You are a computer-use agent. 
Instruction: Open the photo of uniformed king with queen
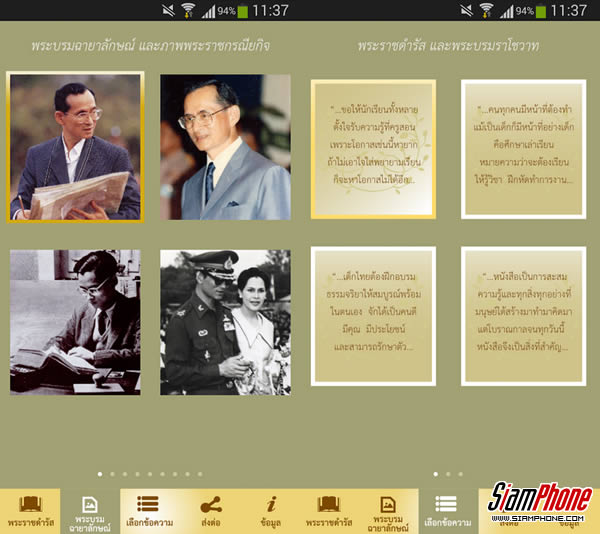[x=225, y=322]
